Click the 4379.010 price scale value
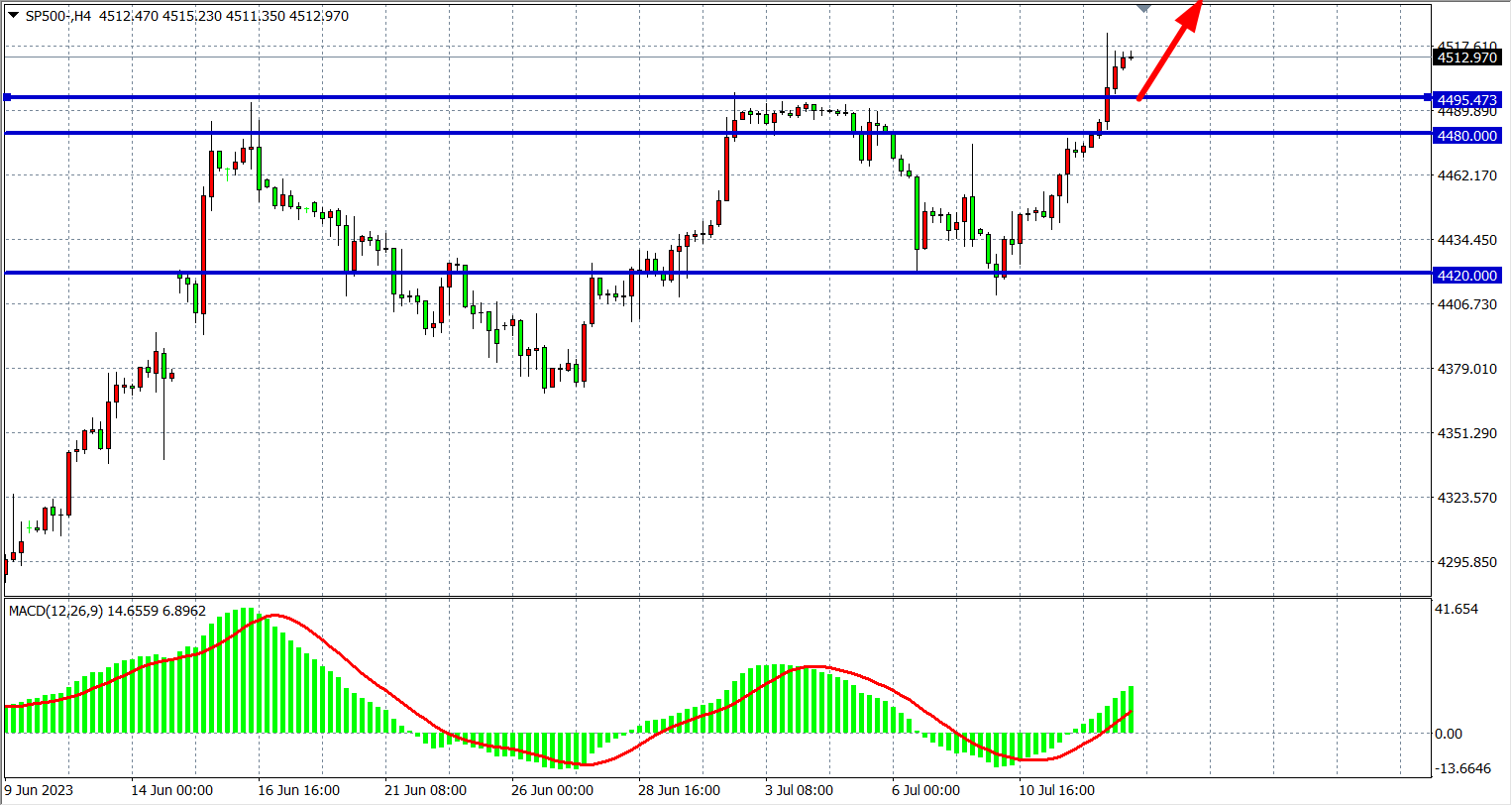The height and width of the screenshot is (806, 1512). click(x=1466, y=369)
